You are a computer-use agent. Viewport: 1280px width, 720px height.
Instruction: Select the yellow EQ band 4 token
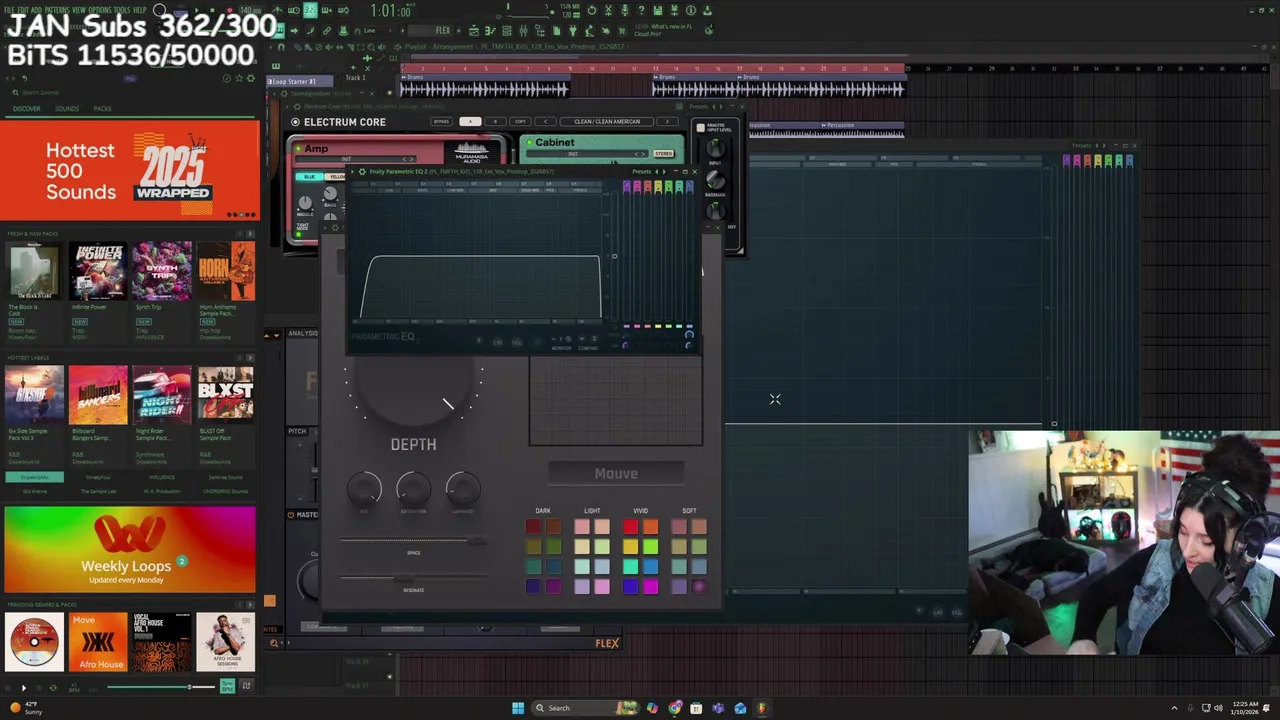(658, 187)
